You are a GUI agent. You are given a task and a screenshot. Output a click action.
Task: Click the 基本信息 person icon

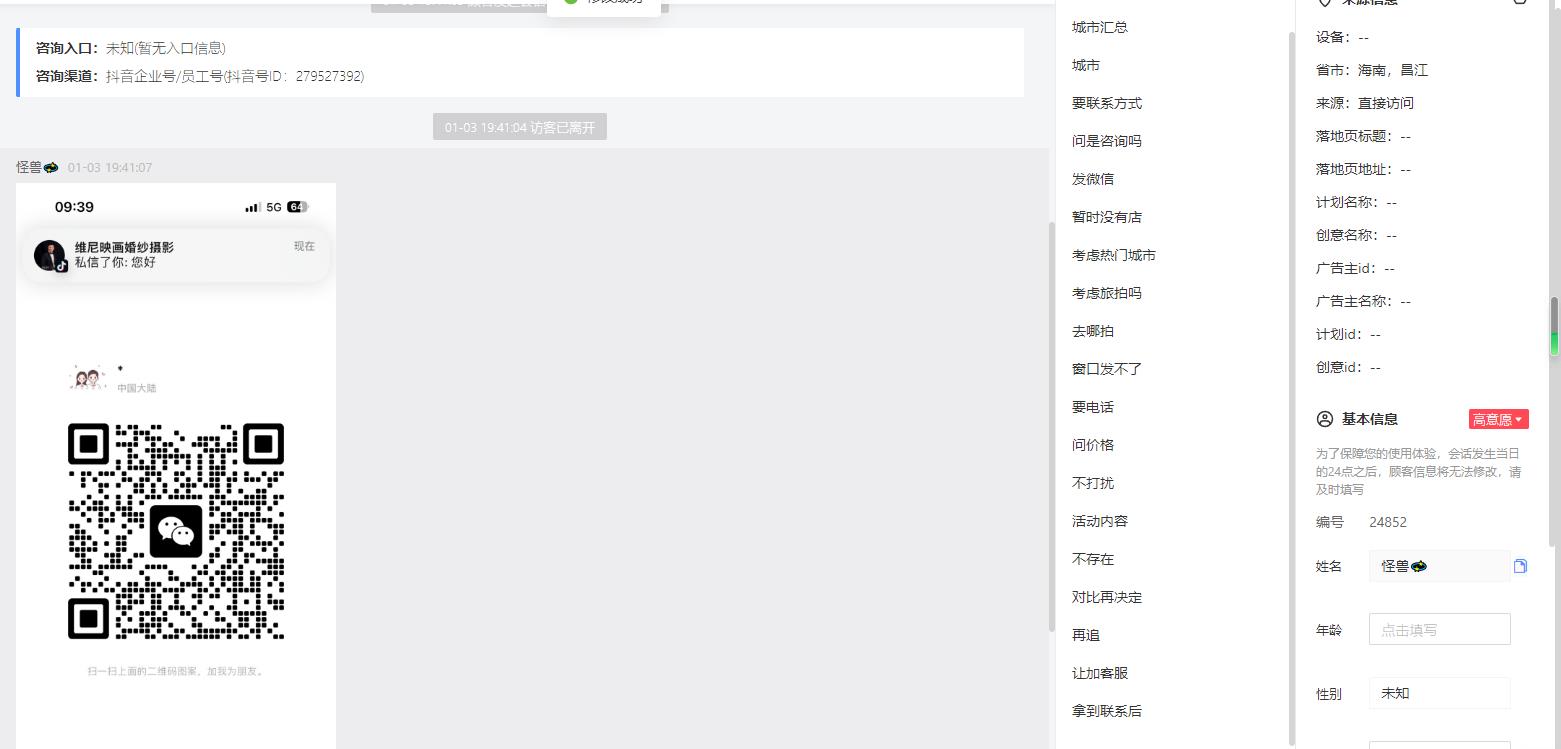[1325, 419]
